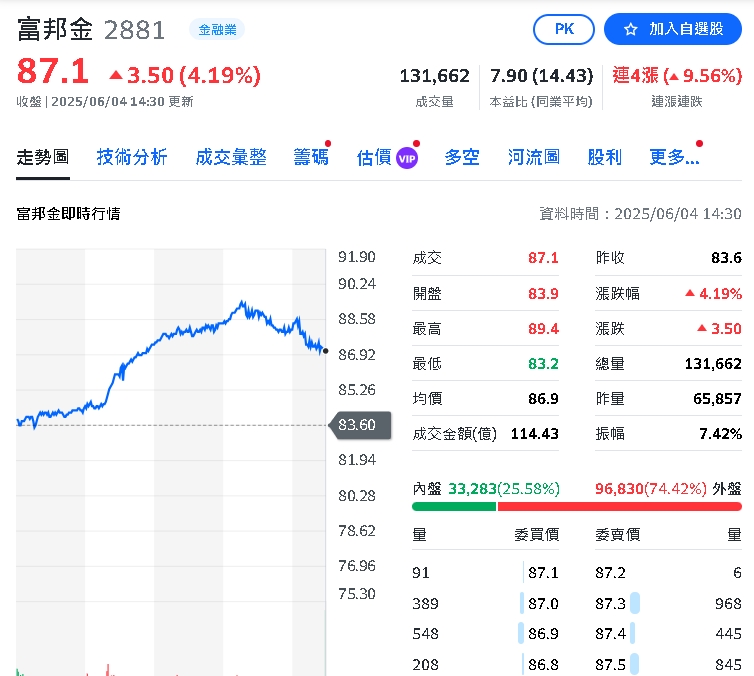
Task: Click the 漲跌幅 value 4.19%
Action: tap(714, 294)
